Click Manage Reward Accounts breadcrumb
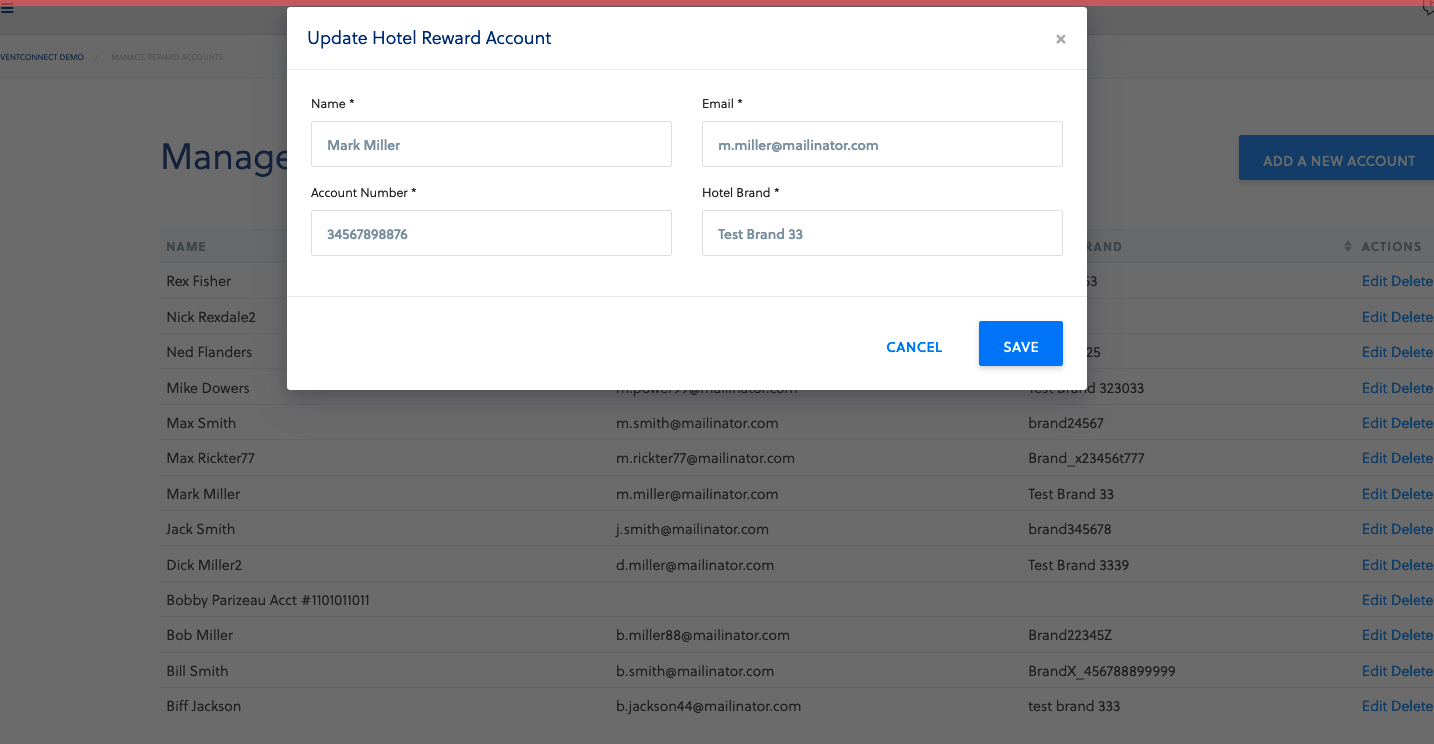The height and width of the screenshot is (744, 1434). point(167,57)
